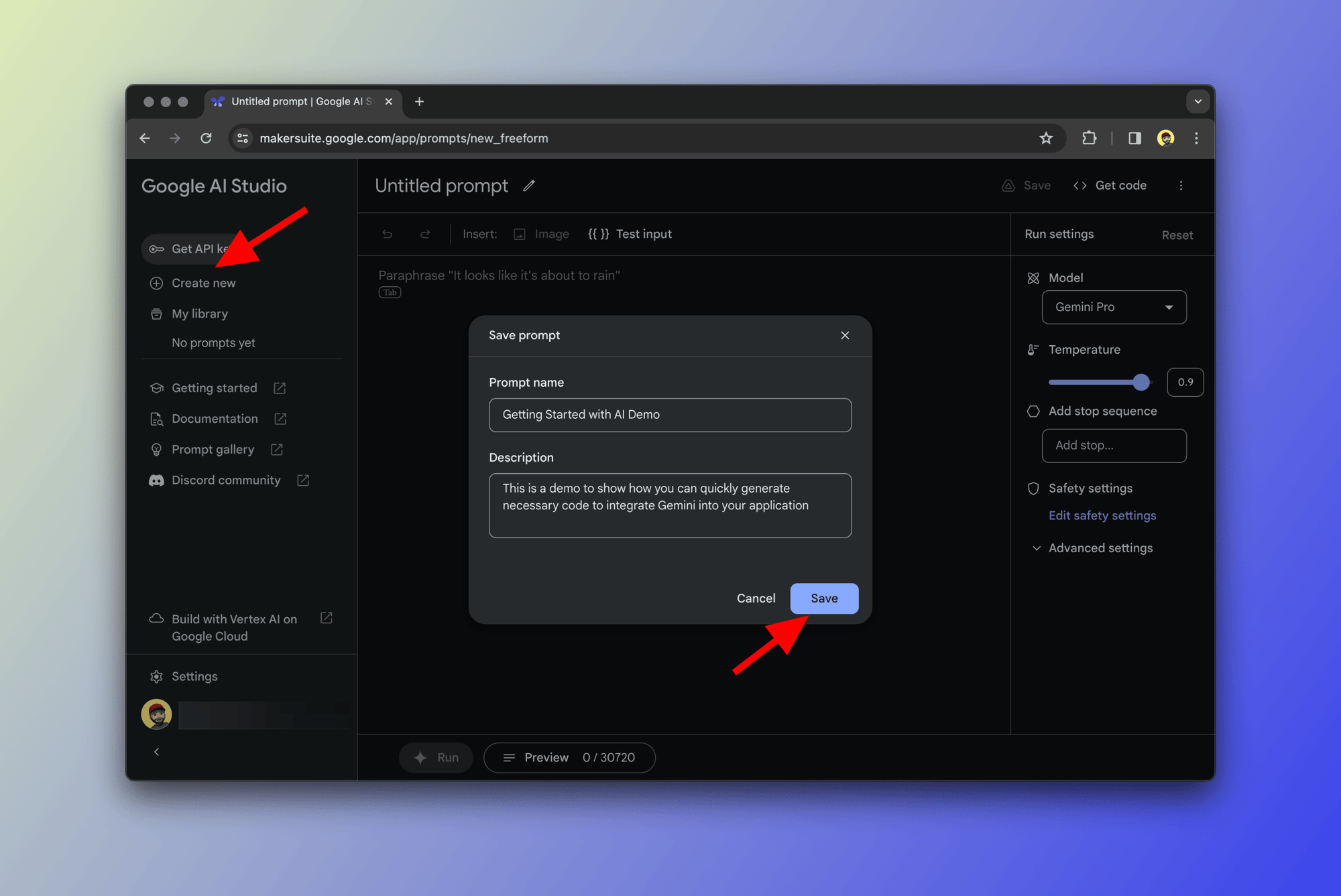Click the Discord community external link icon
The width and height of the screenshot is (1341, 896).
click(x=305, y=480)
